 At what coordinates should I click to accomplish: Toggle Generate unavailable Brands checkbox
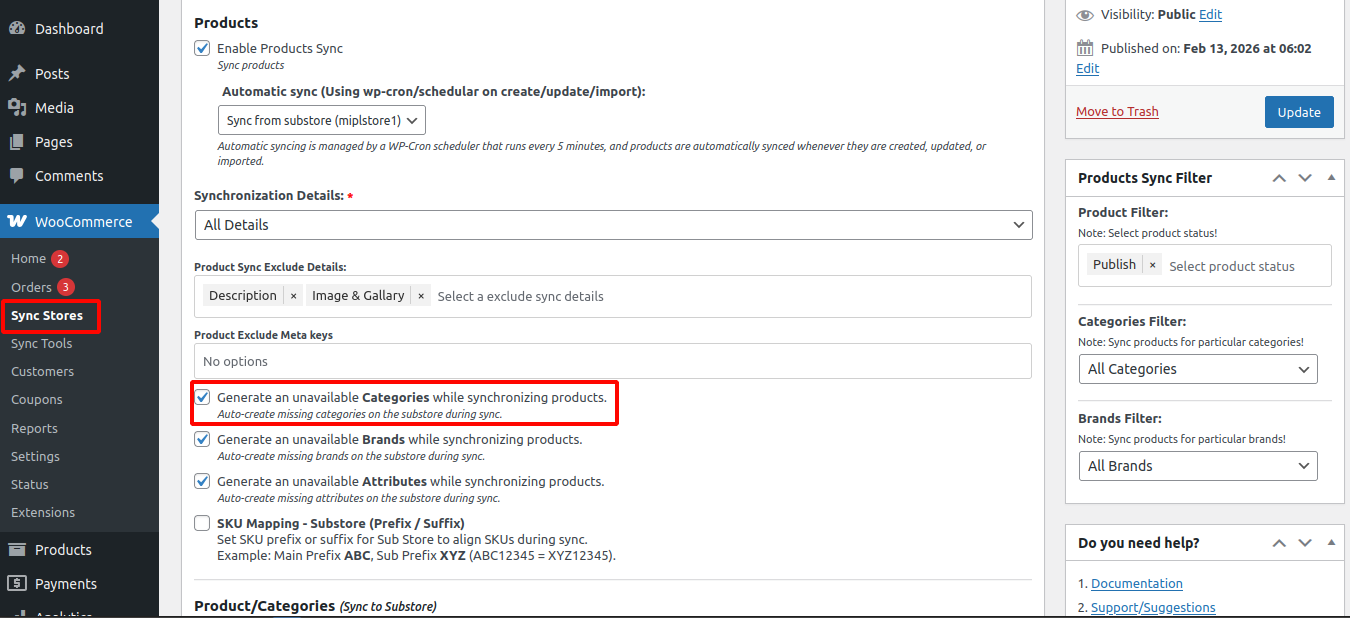202,439
